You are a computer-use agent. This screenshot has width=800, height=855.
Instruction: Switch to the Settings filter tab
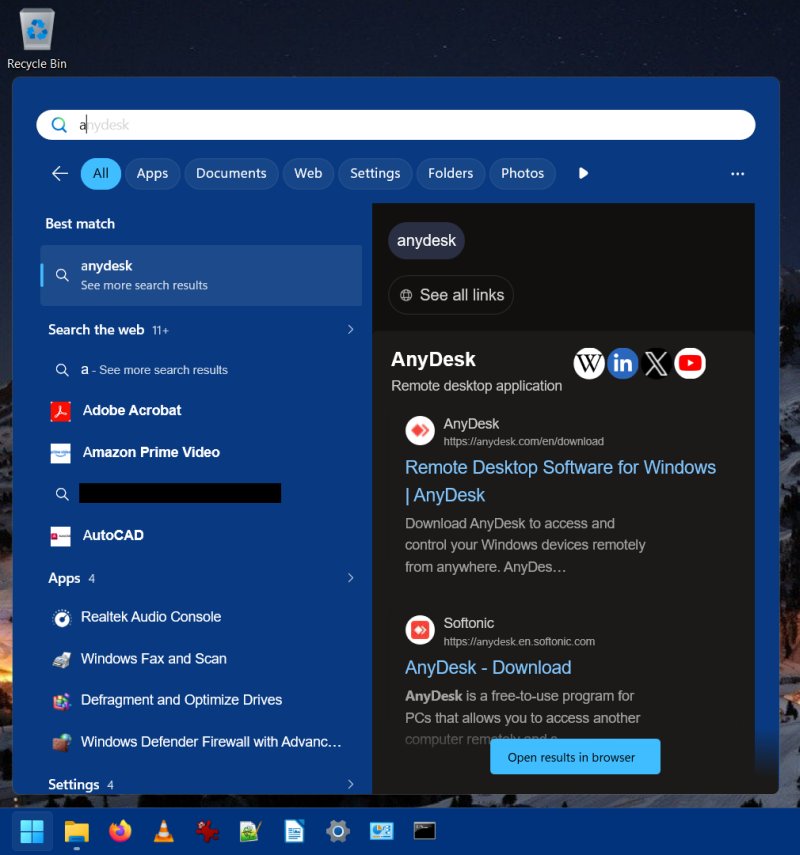click(x=375, y=173)
